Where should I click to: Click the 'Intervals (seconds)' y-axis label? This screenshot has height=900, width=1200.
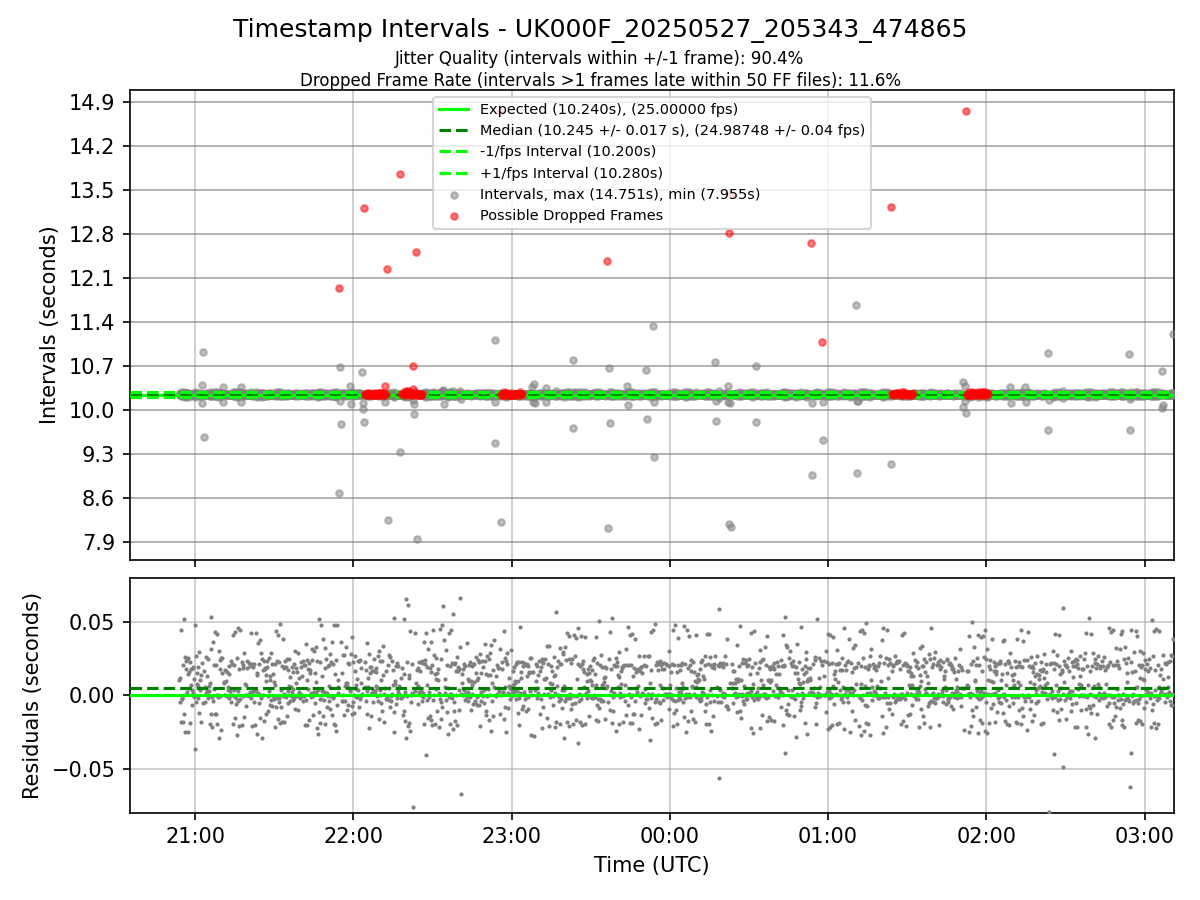coord(48,324)
